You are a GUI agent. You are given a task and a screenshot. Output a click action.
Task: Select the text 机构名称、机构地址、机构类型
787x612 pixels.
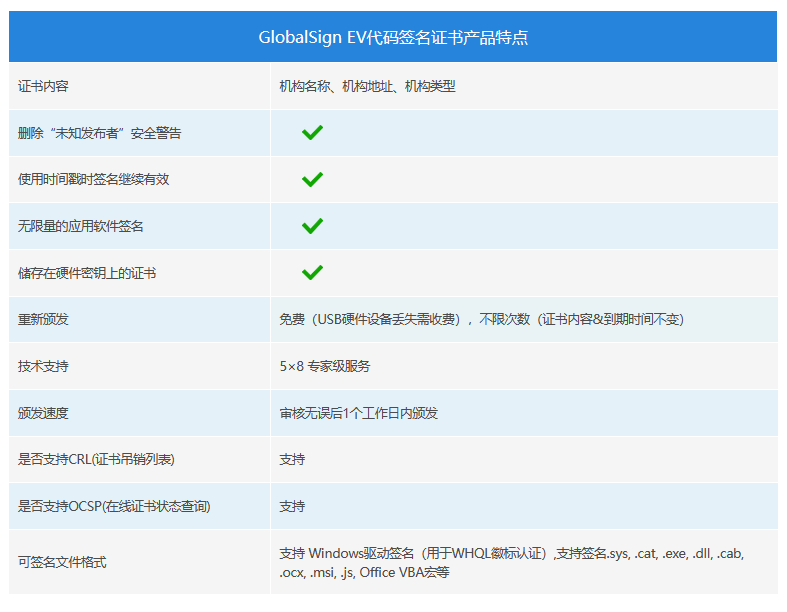[x=367, y=86]
